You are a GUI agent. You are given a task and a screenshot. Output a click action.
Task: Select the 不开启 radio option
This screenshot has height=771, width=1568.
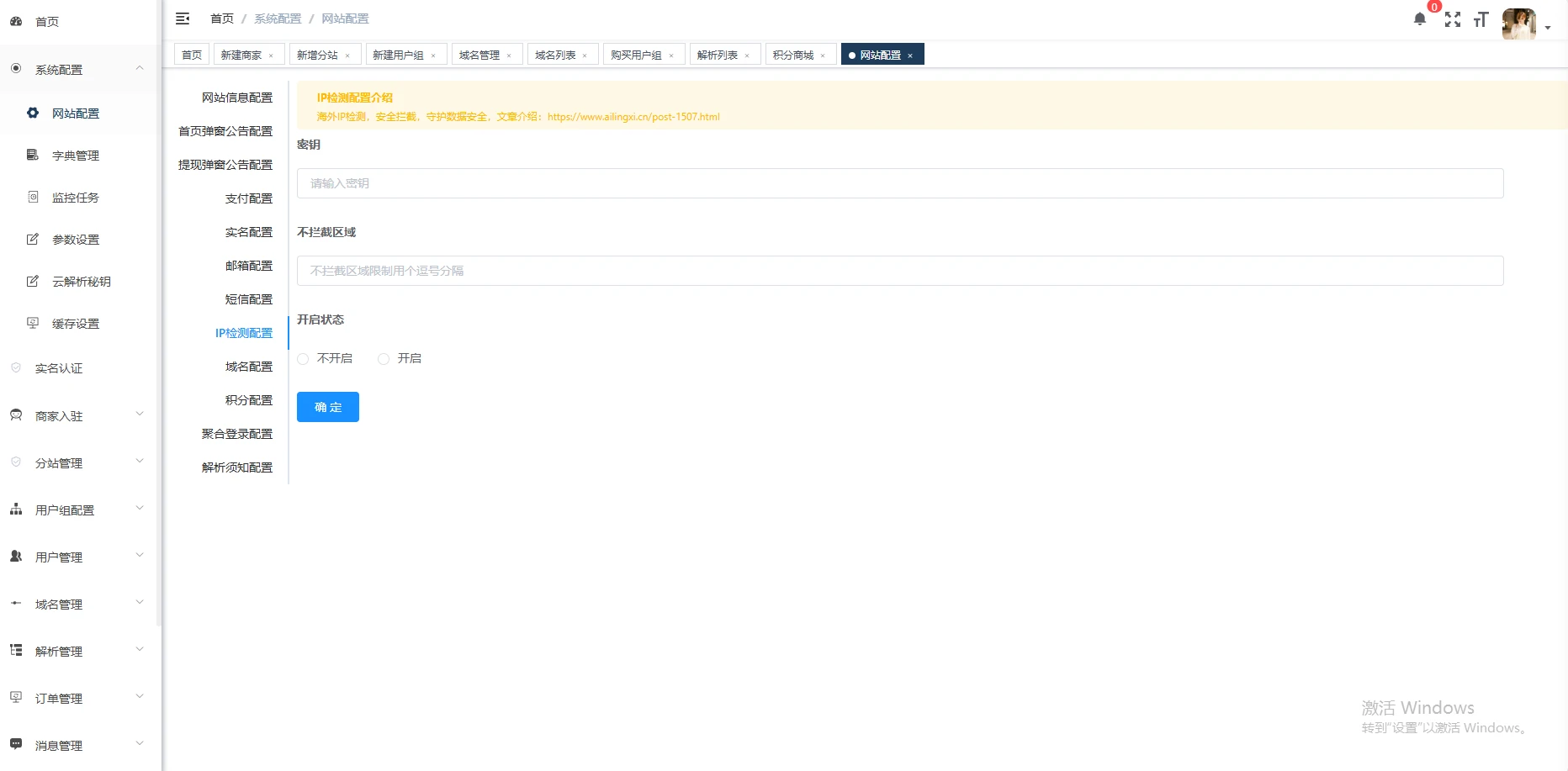pyautogui.click(x=304, y=359)
